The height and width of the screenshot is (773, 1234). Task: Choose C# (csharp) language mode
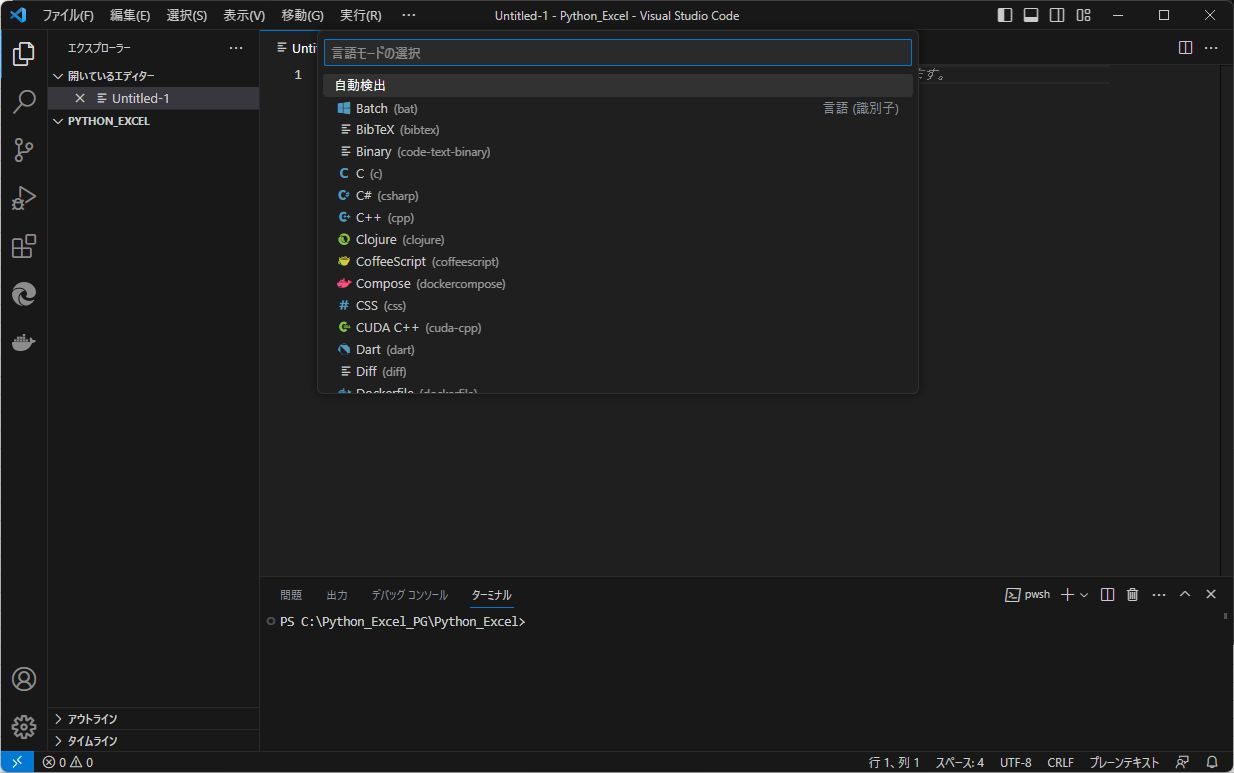pyautogui.click(x=618, y=196)
